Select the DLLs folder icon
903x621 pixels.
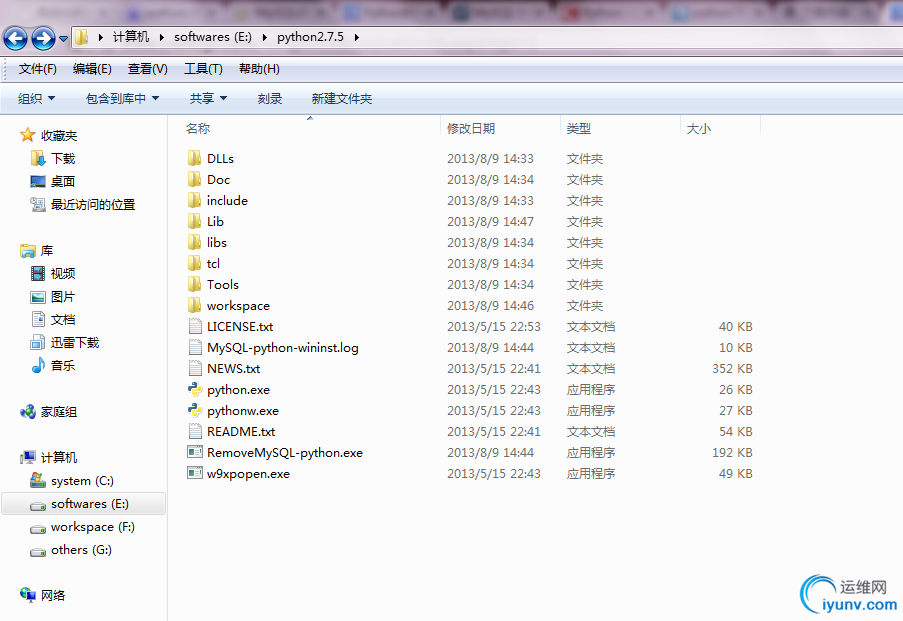click(x=195, y=158)
